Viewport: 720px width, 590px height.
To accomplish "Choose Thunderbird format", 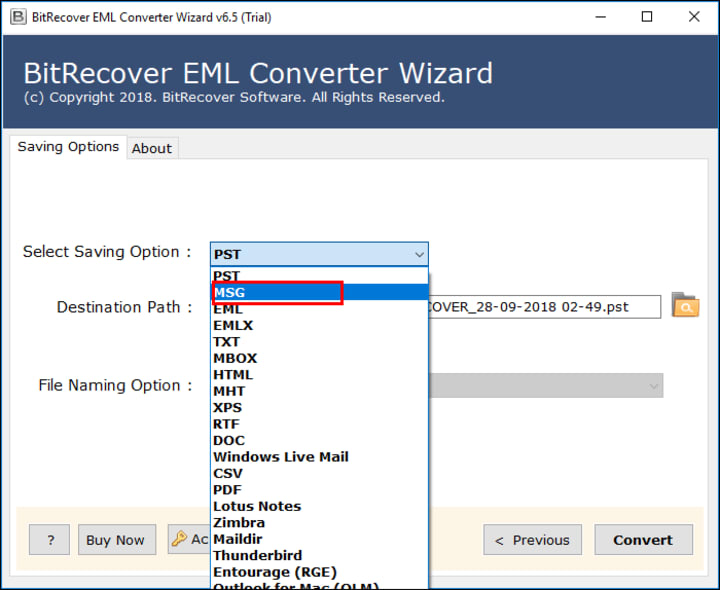I will [x=319, y=556].
